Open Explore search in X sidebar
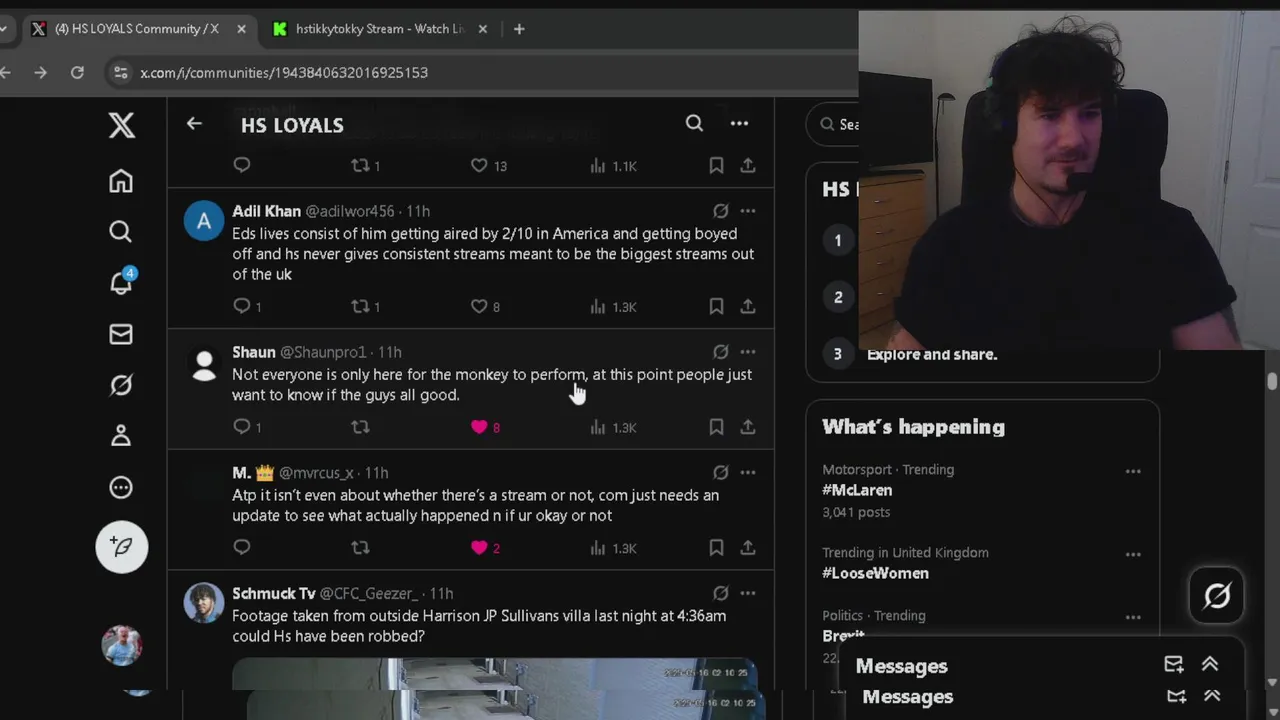 pyautogui.click(x=121, y=232)
